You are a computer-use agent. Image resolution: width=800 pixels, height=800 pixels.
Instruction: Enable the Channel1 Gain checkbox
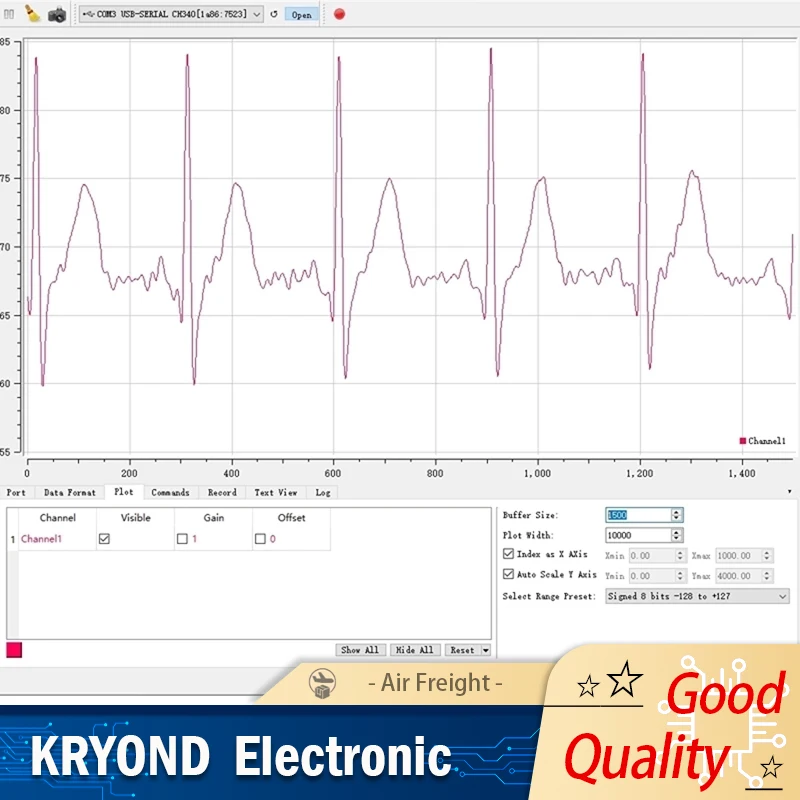[182, 539]
